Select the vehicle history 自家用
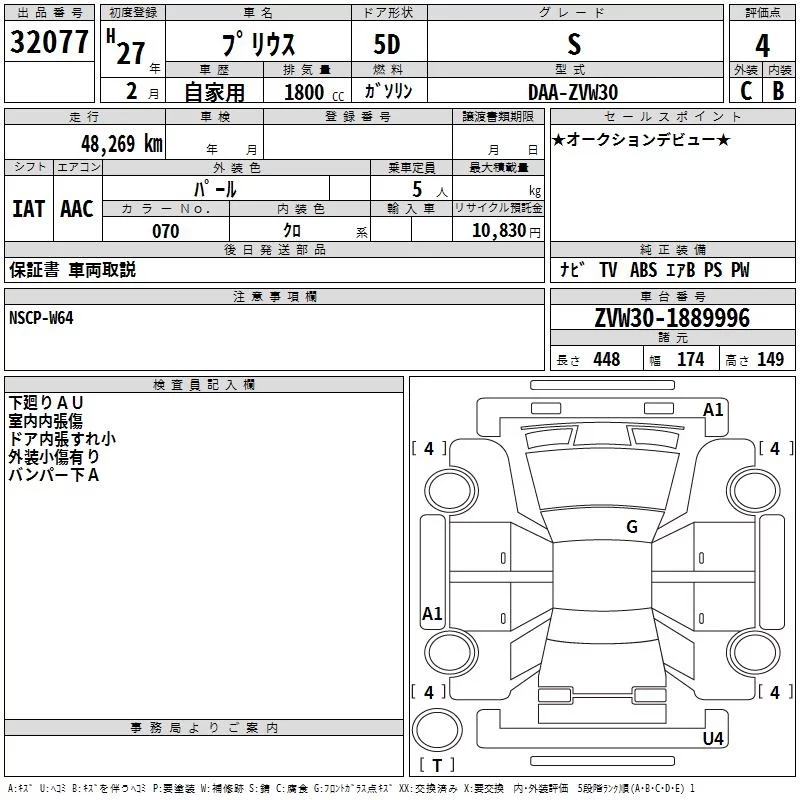The width and height of the screenshot is (800, 800). tap(214, 92)
